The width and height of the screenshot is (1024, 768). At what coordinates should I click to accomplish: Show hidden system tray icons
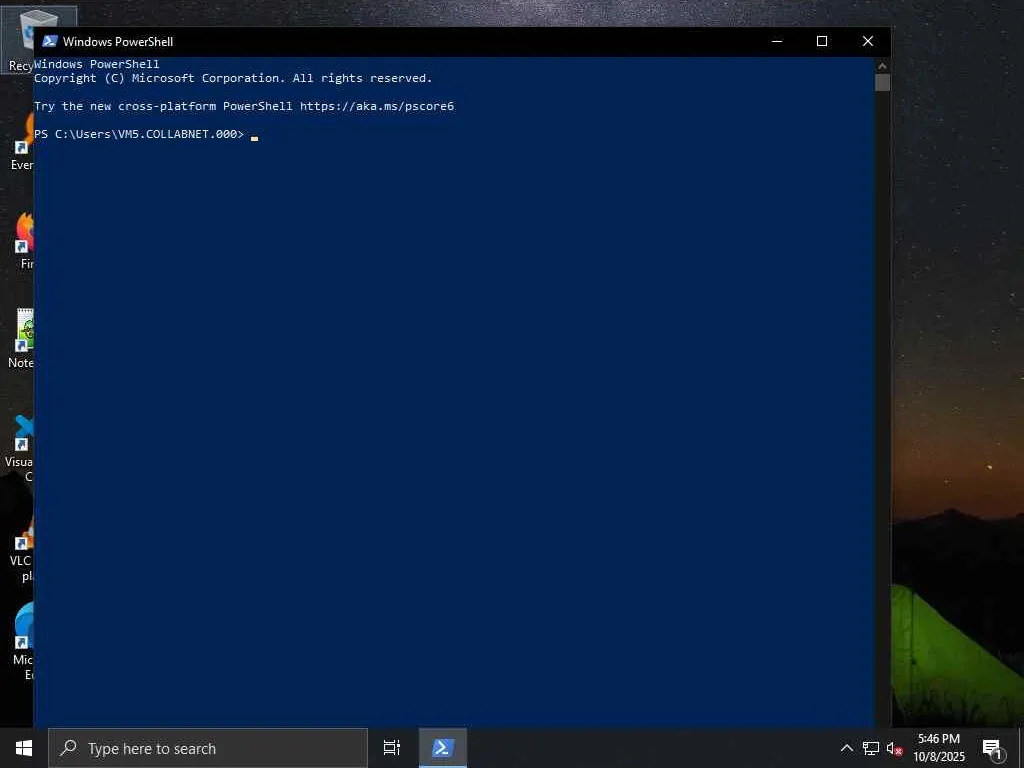pyautogui.click(x=846, y=748)
